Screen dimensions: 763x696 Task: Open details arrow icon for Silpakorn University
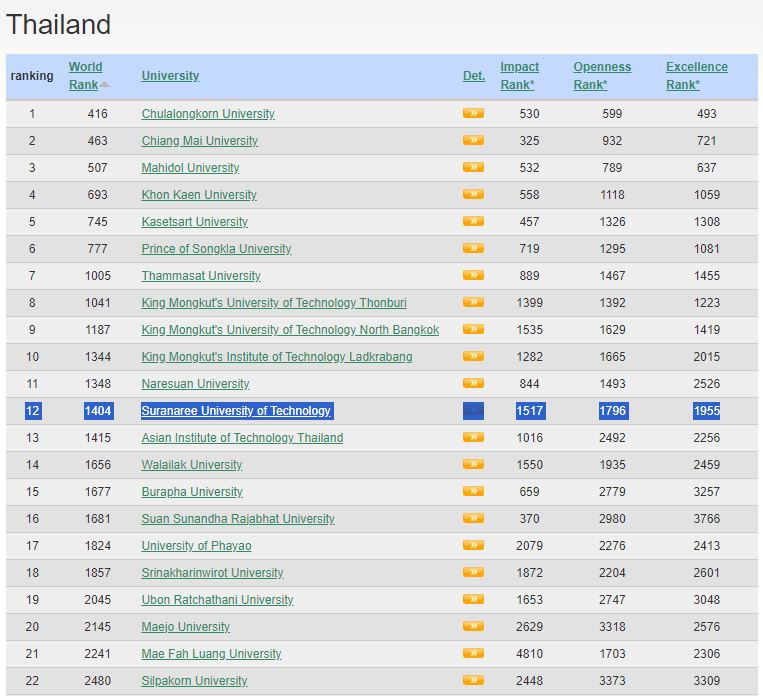point(473,680)
